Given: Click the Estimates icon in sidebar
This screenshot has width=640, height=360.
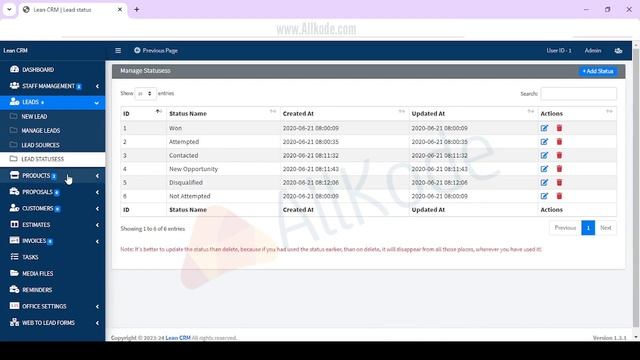Looking at the screenshot, I should tap(14, 224).
